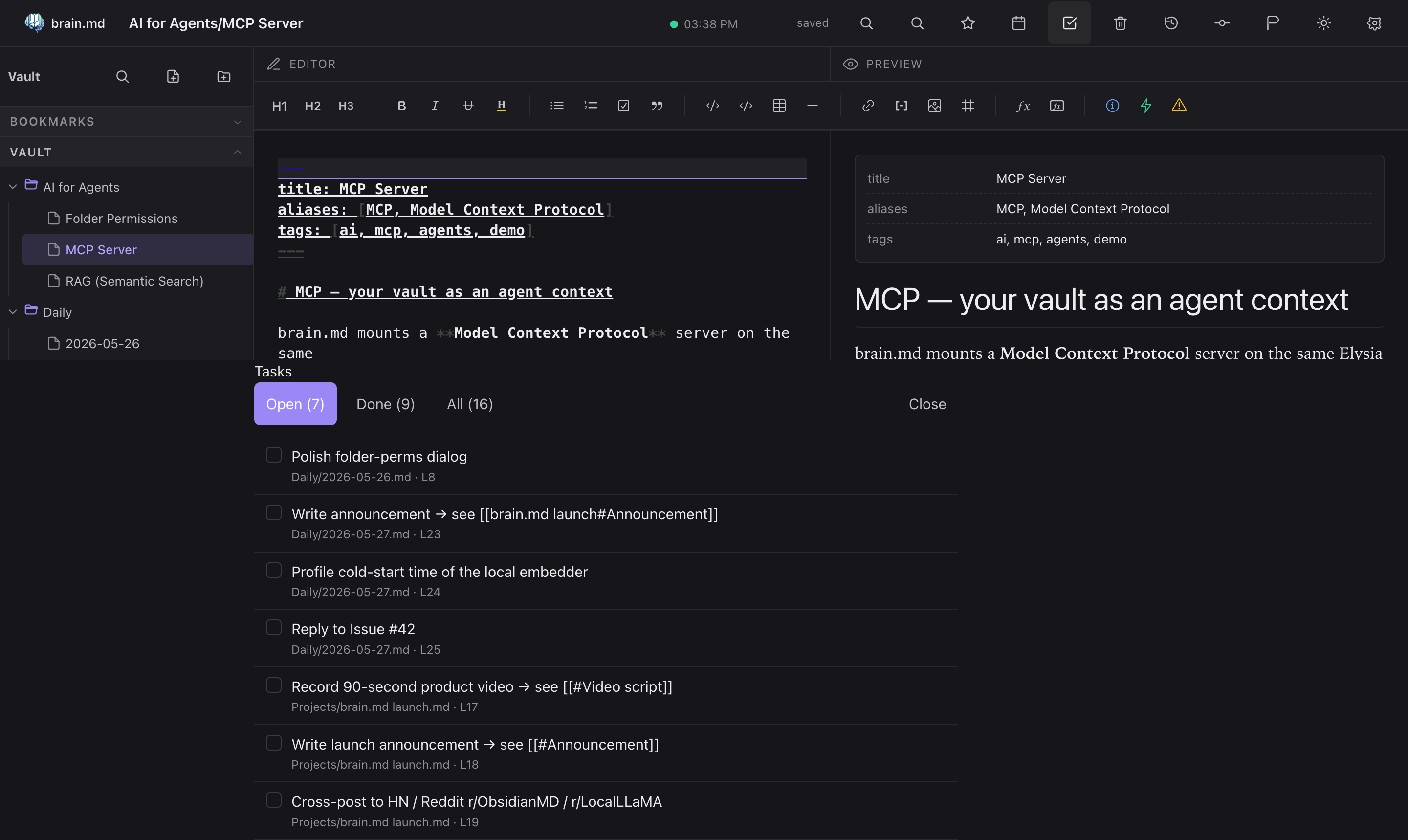Open settings gear icon
The image size is (1408, 840).
coord(1374,23)
